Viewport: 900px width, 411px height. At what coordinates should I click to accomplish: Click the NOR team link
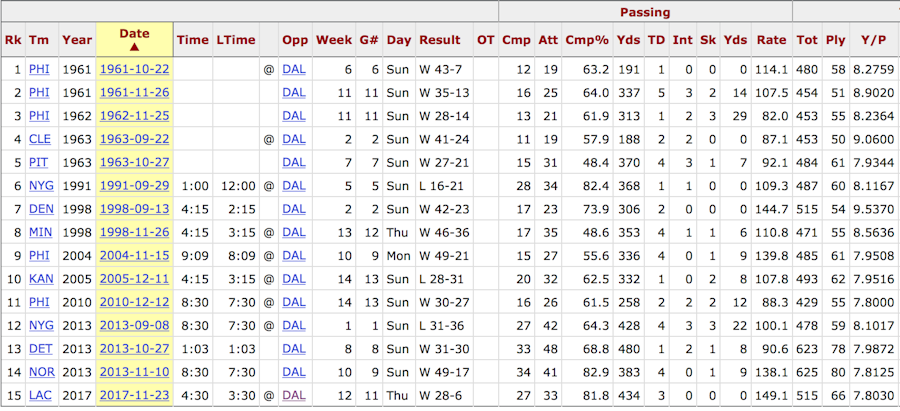39,373
